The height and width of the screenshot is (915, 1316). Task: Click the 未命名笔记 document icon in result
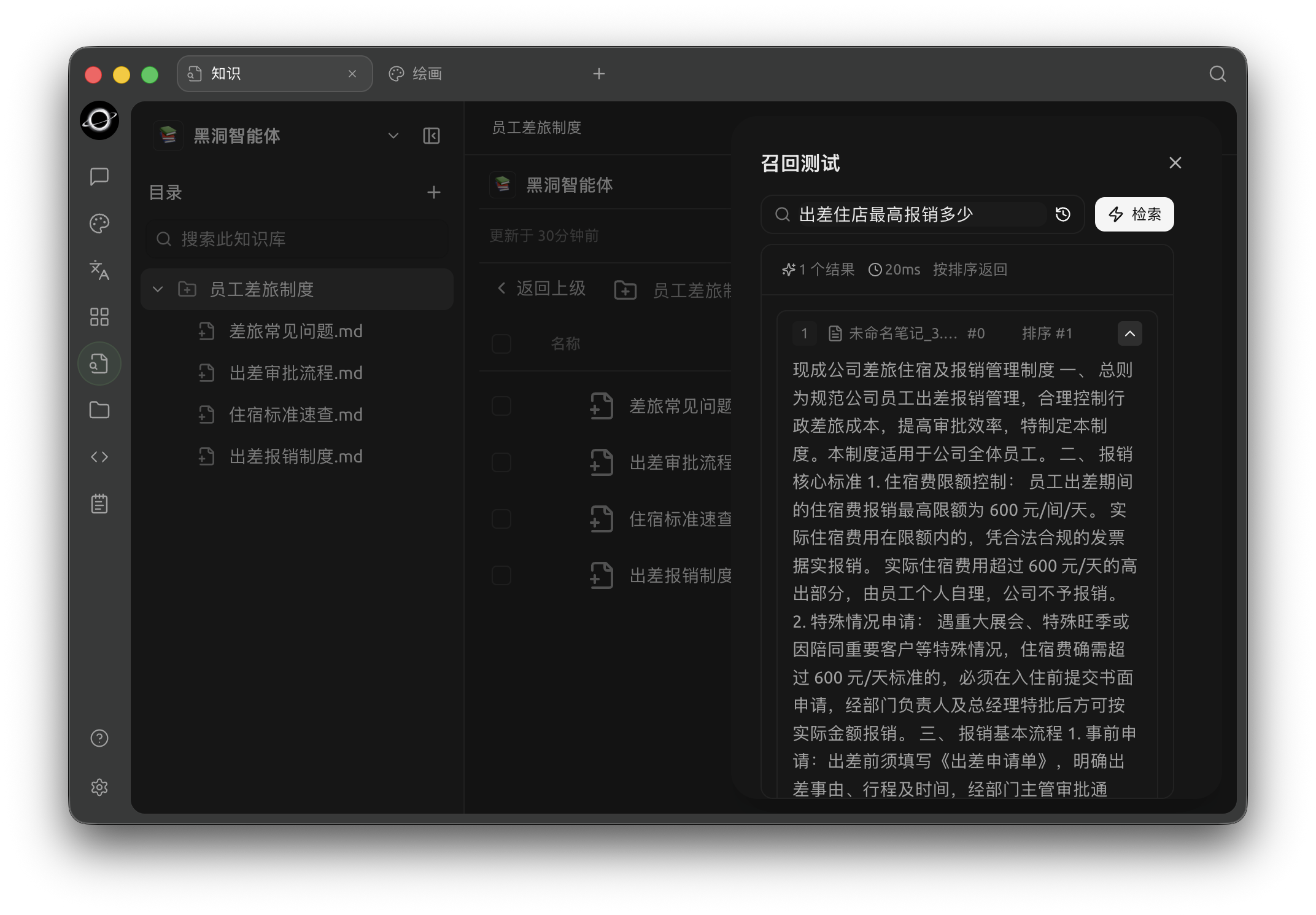(835, 333)
